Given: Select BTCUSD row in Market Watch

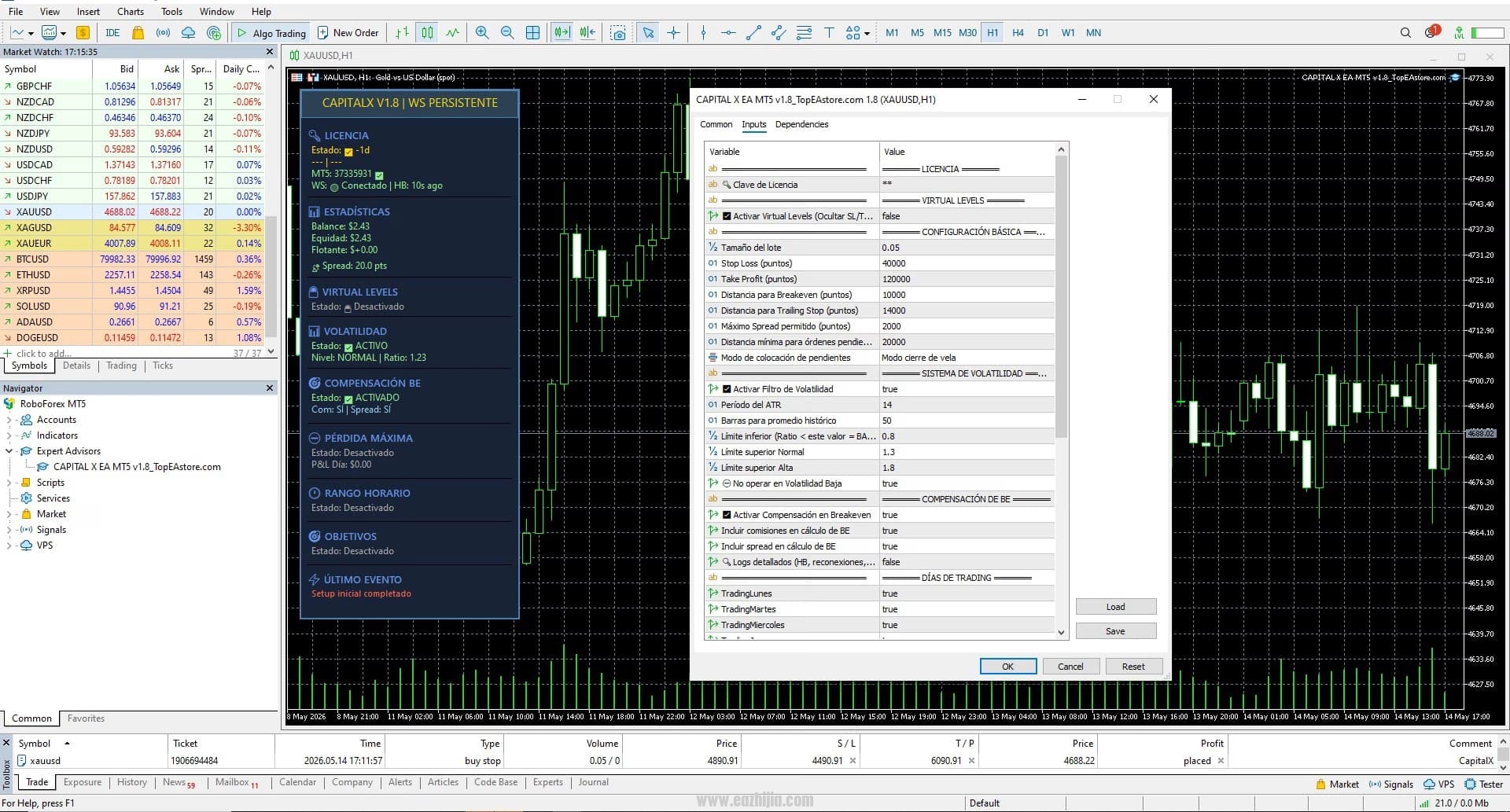Looking at the screenshot, I should [x=132, y=259].
